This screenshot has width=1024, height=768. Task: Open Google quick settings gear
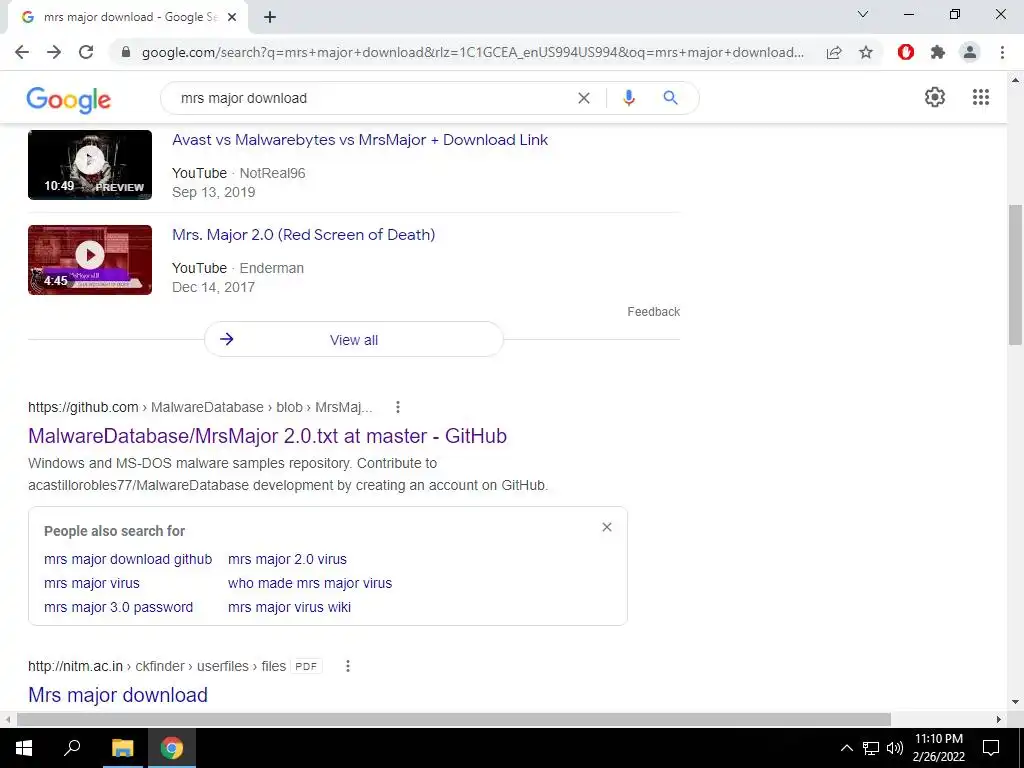[x=935, y=97]
